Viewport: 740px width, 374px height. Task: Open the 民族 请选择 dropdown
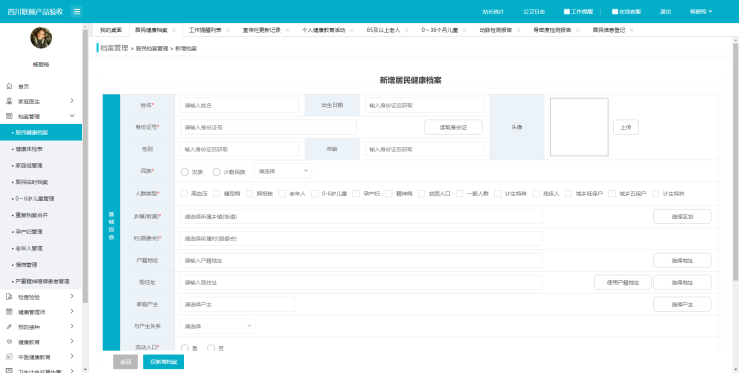pos(283,171)
